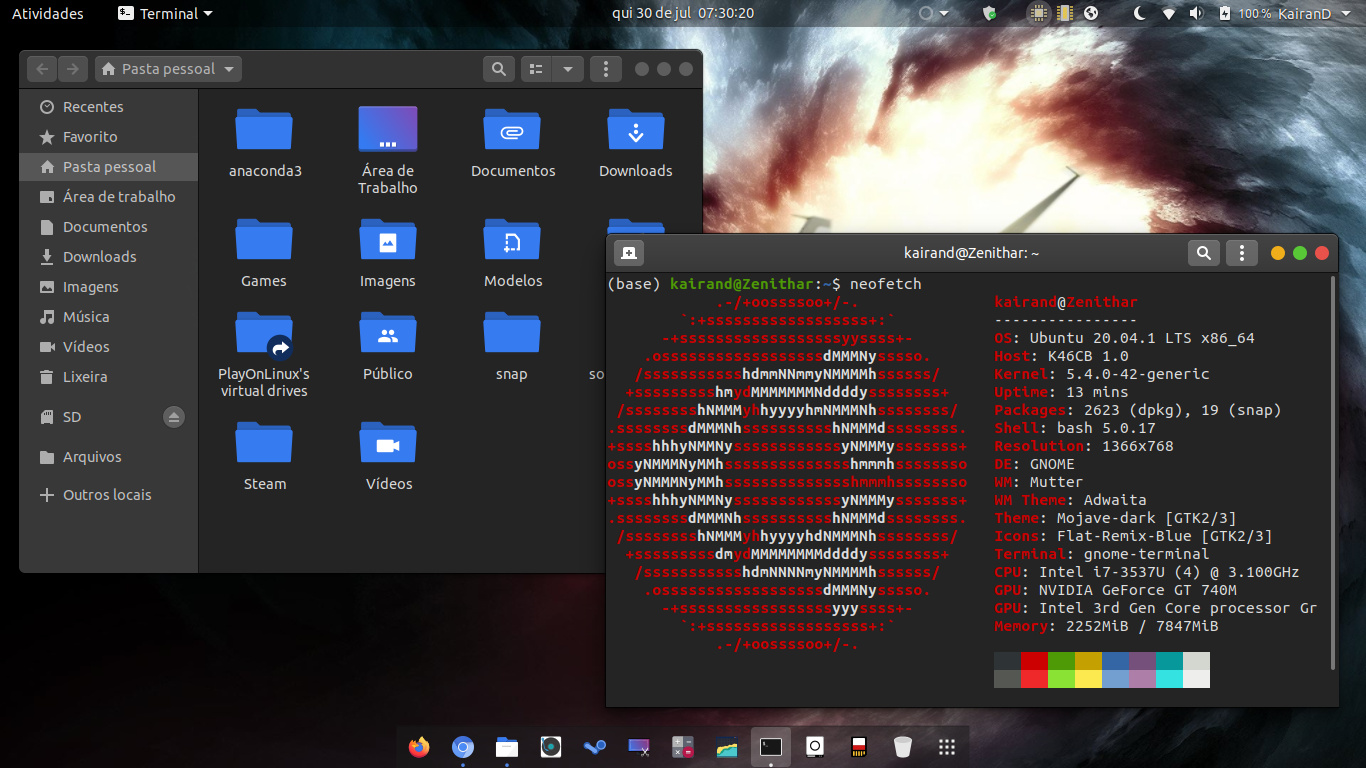Open the calculator from the dock
The width and height of the screenshot is (1366, 768).
[683, 747]
